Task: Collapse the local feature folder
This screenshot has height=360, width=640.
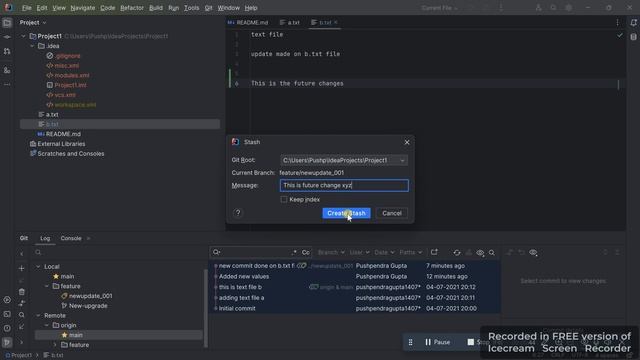Action: (x=47, y=286)
